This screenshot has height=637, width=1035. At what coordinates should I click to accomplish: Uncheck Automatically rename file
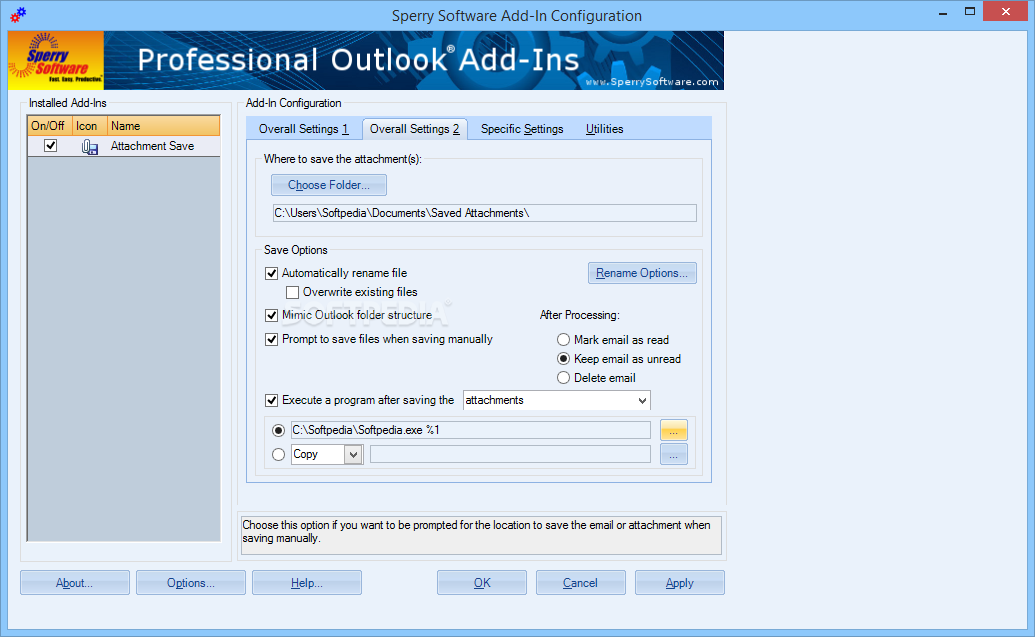tap(271, 273)
